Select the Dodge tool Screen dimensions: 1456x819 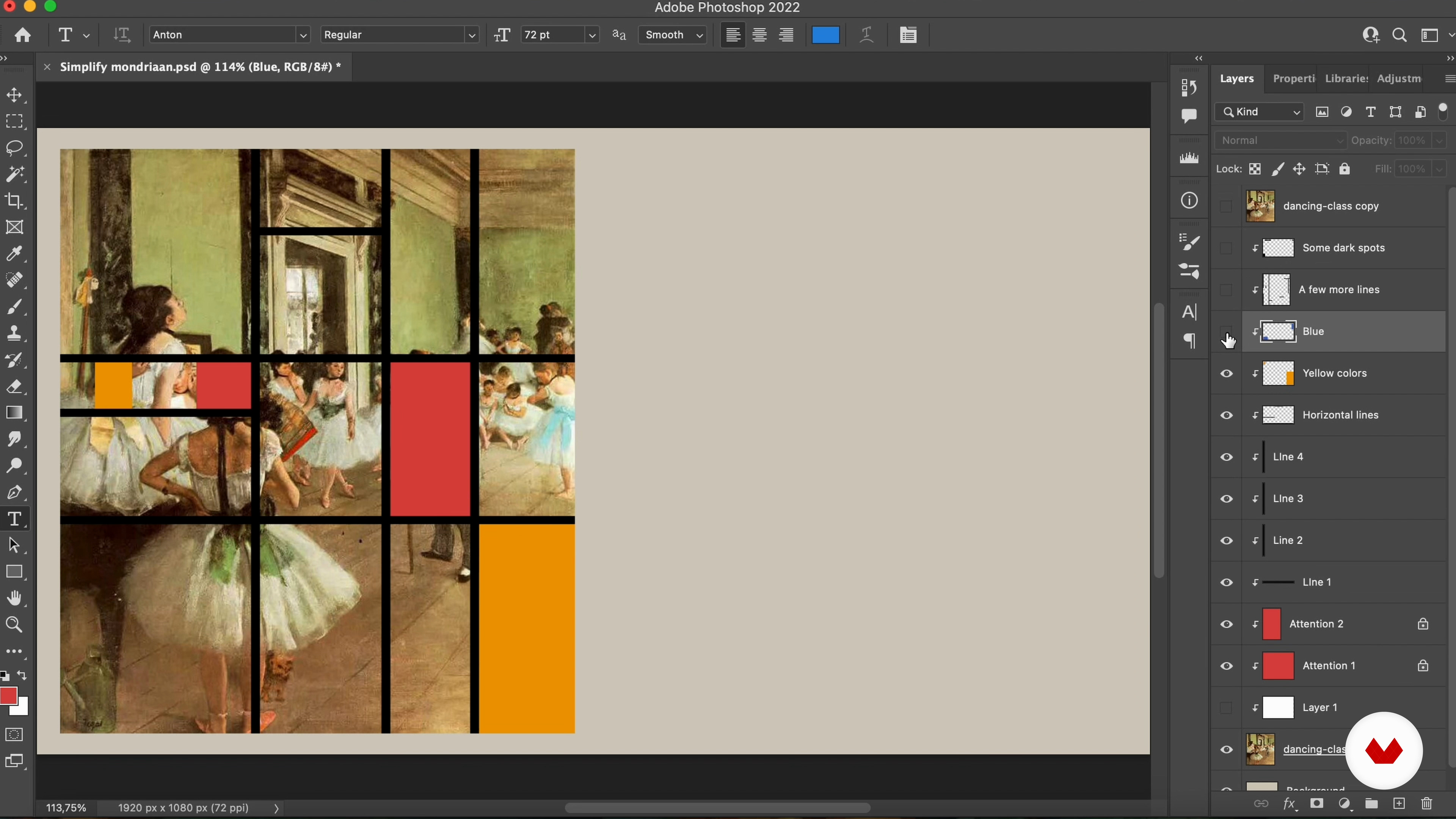coord(15,466)
